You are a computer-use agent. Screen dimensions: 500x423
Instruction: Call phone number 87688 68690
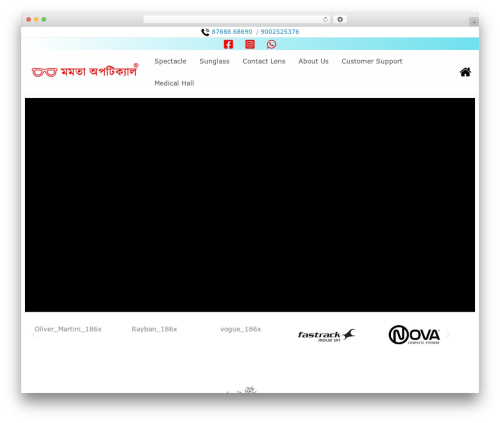[x=232, y=32]
